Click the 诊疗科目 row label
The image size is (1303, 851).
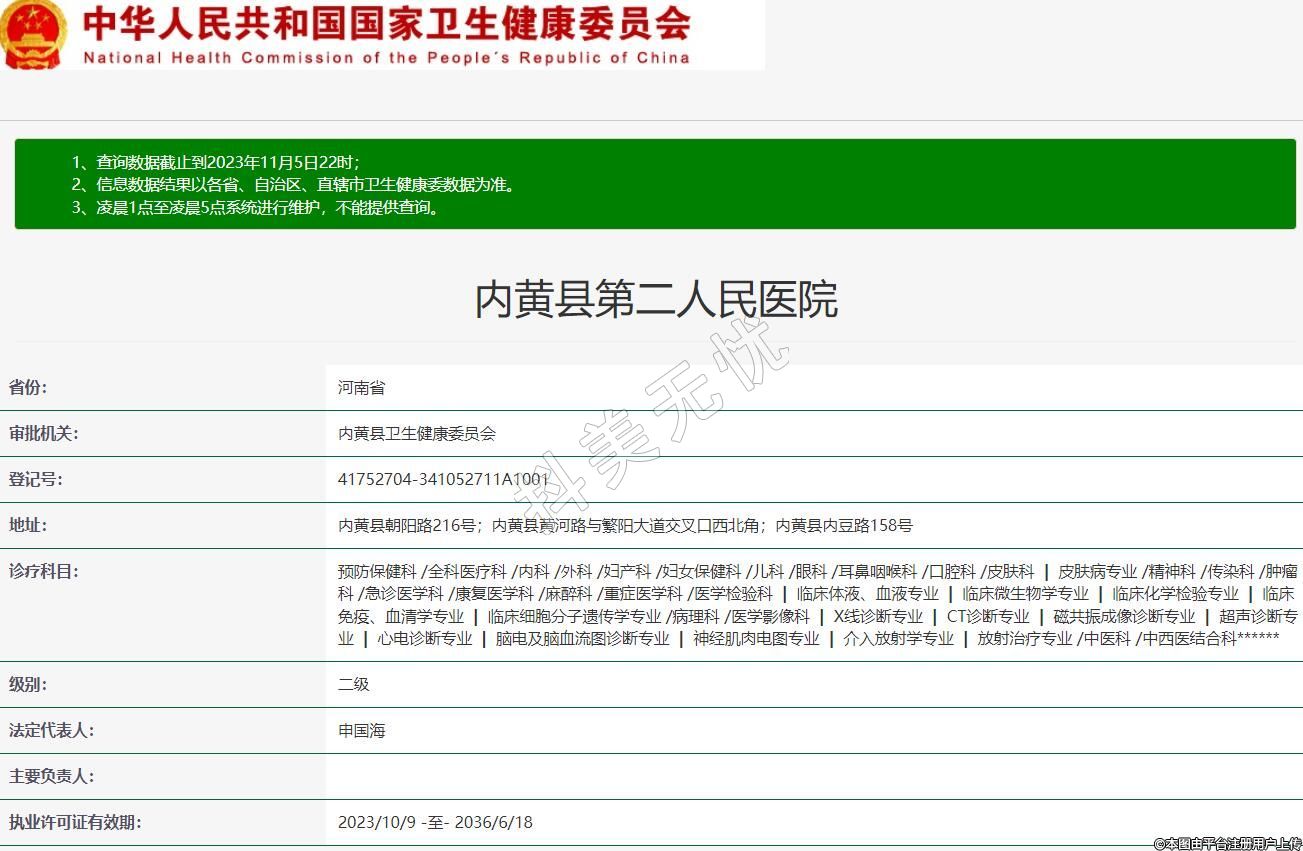tap(43, 572)
